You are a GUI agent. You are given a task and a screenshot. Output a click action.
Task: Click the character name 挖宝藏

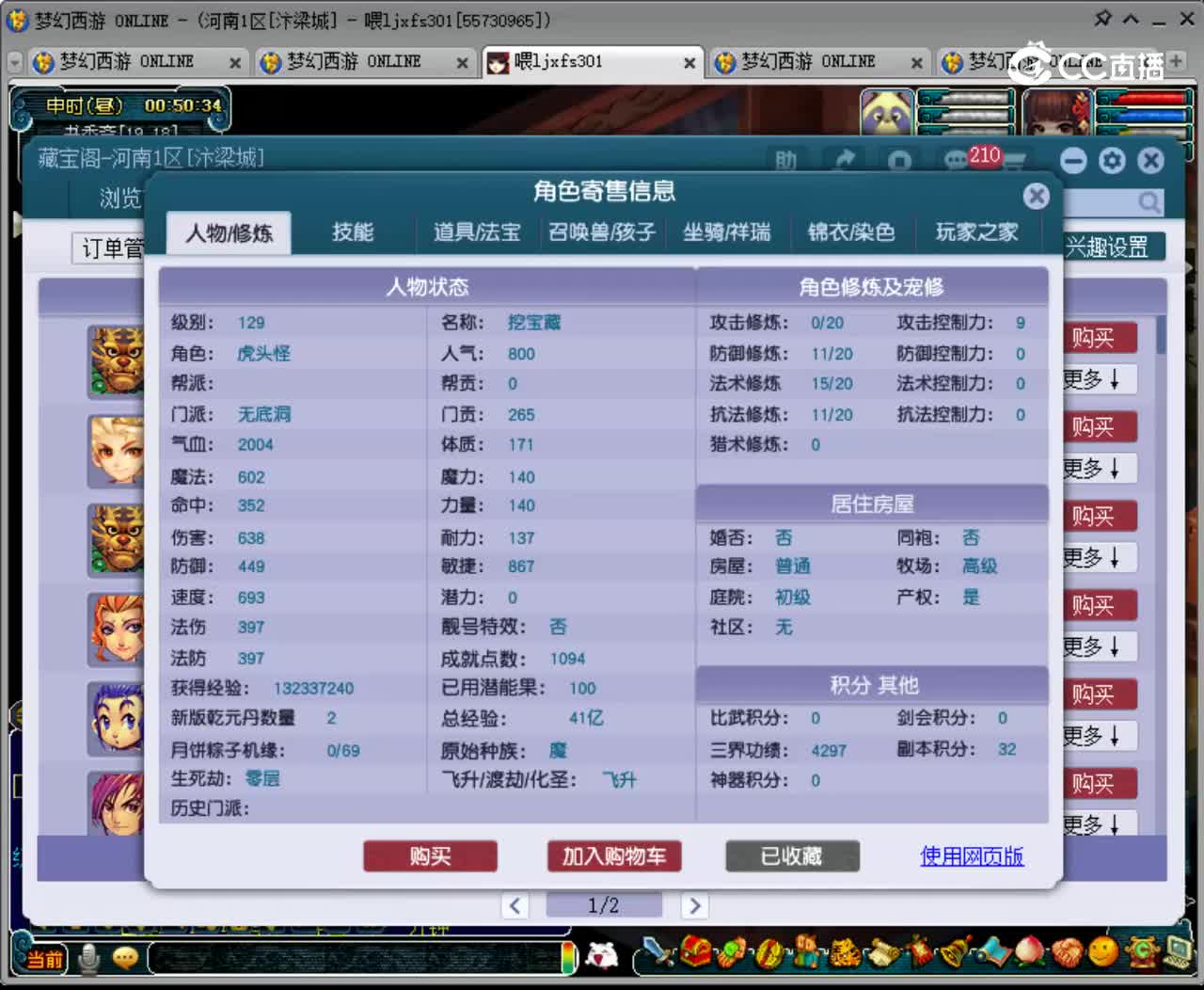point(534,323)
